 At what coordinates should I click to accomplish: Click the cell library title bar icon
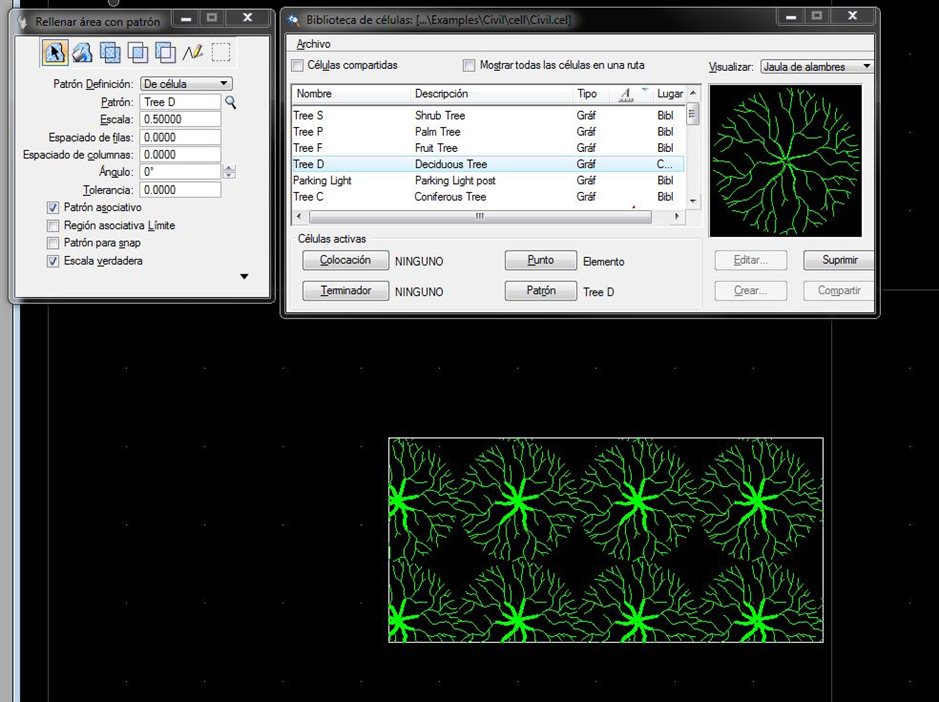[293, 20]
